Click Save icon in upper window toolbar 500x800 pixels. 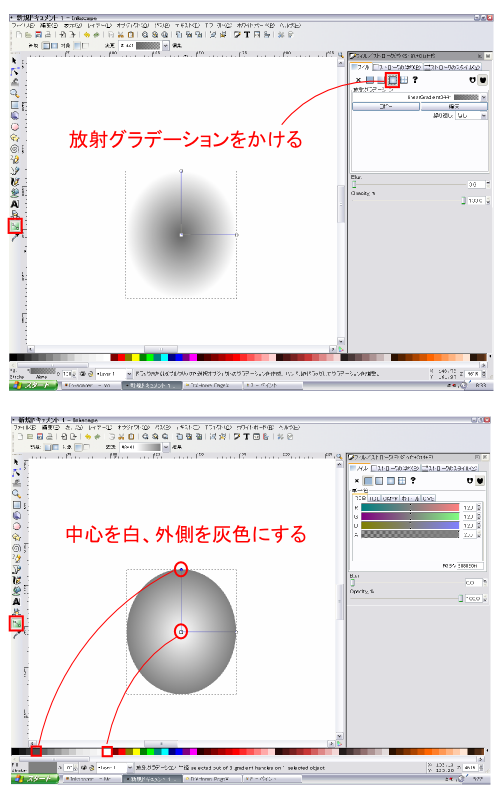(x=38, y=35)
